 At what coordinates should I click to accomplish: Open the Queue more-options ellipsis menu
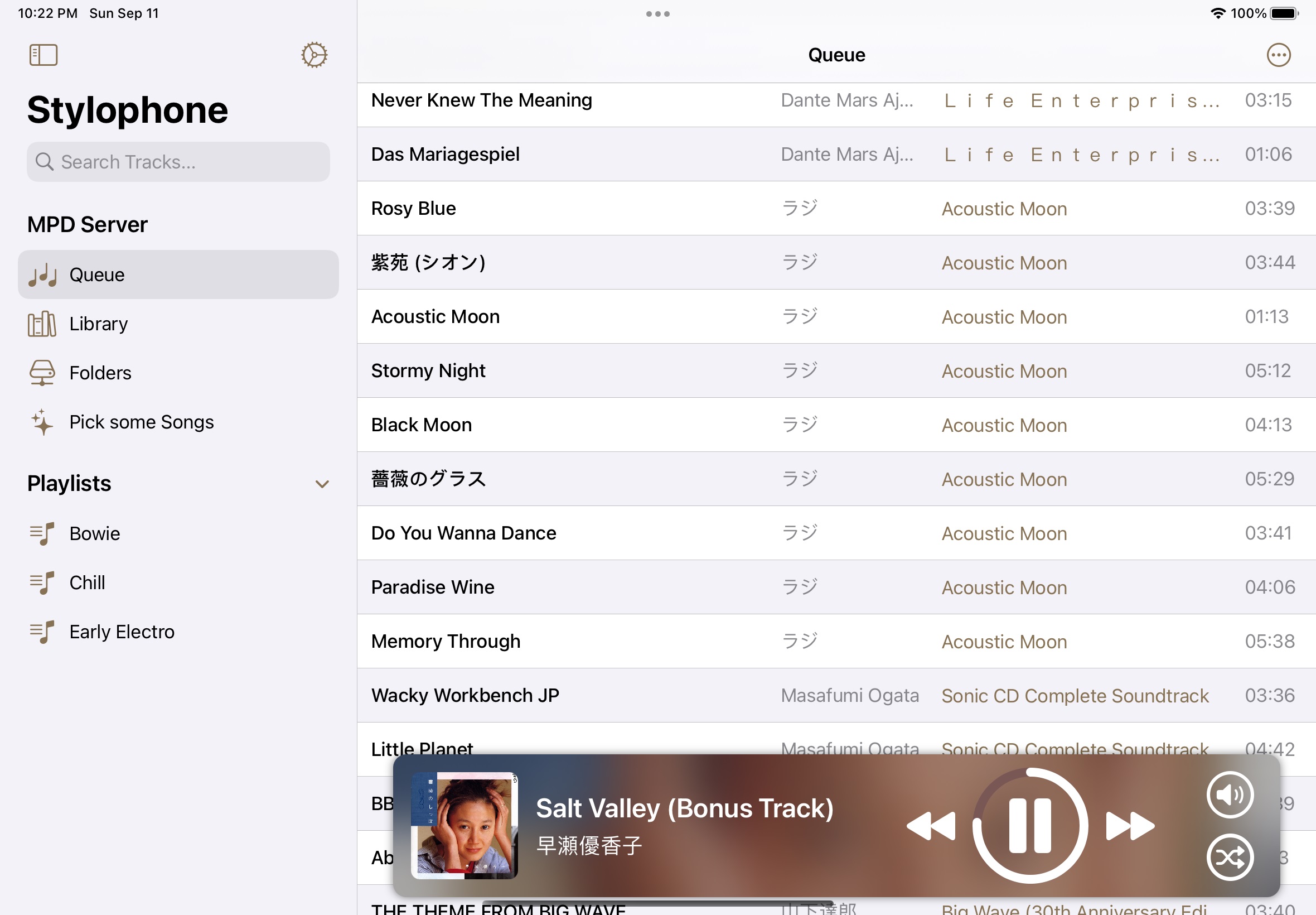point(1278,55)
